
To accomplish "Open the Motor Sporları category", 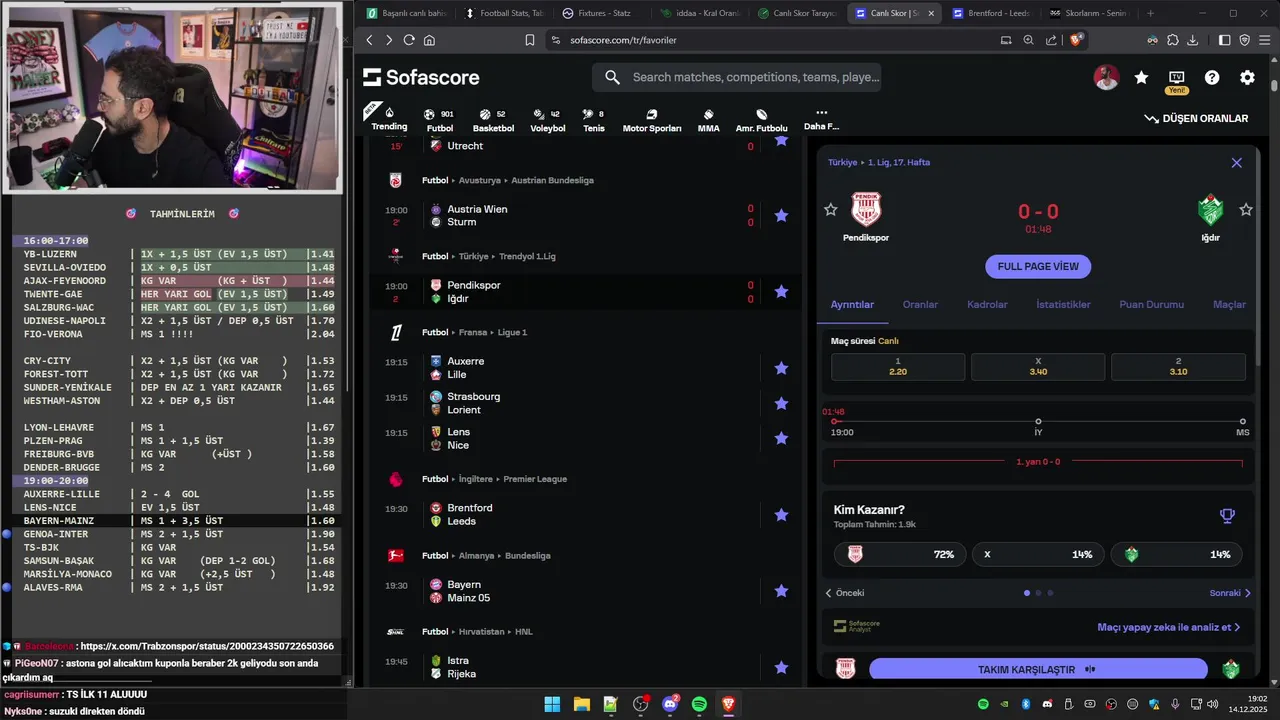I will pyautogui.click(x=652, y=120).
